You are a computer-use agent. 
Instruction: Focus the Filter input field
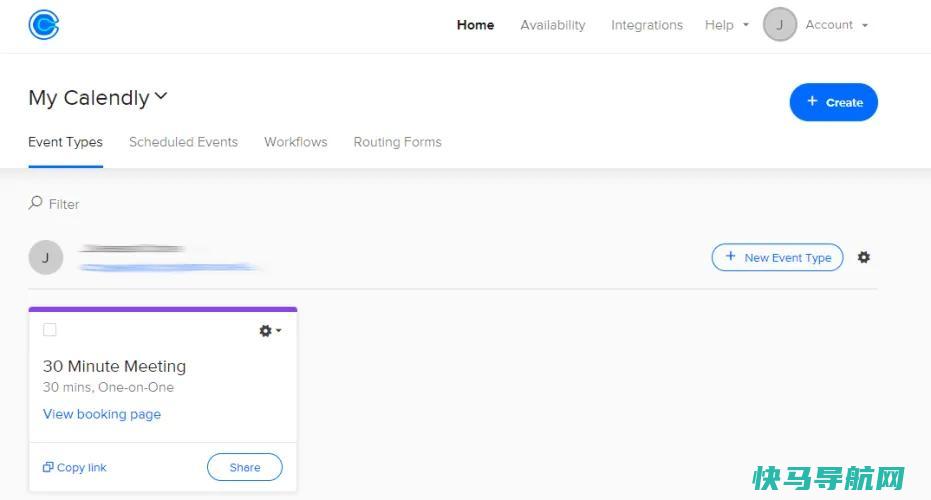click(x=64, y=204)
